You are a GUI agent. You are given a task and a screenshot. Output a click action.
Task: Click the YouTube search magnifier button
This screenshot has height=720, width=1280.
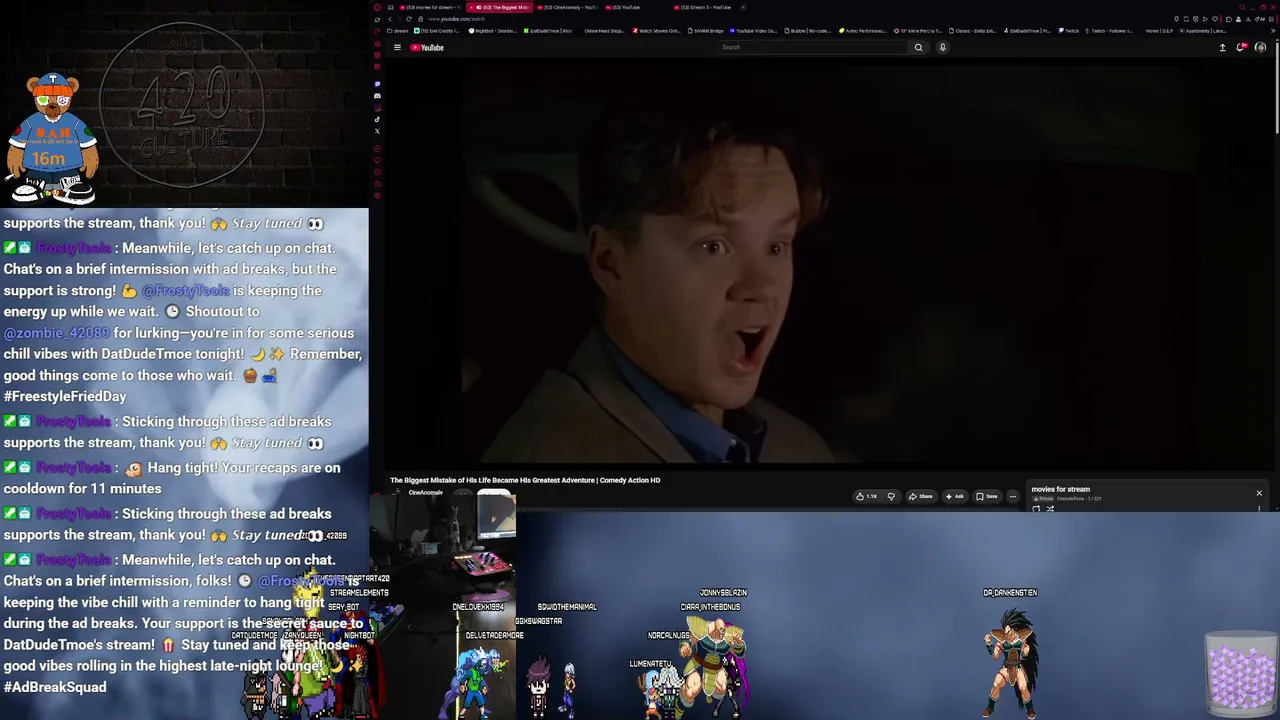(x=918, y=47)
